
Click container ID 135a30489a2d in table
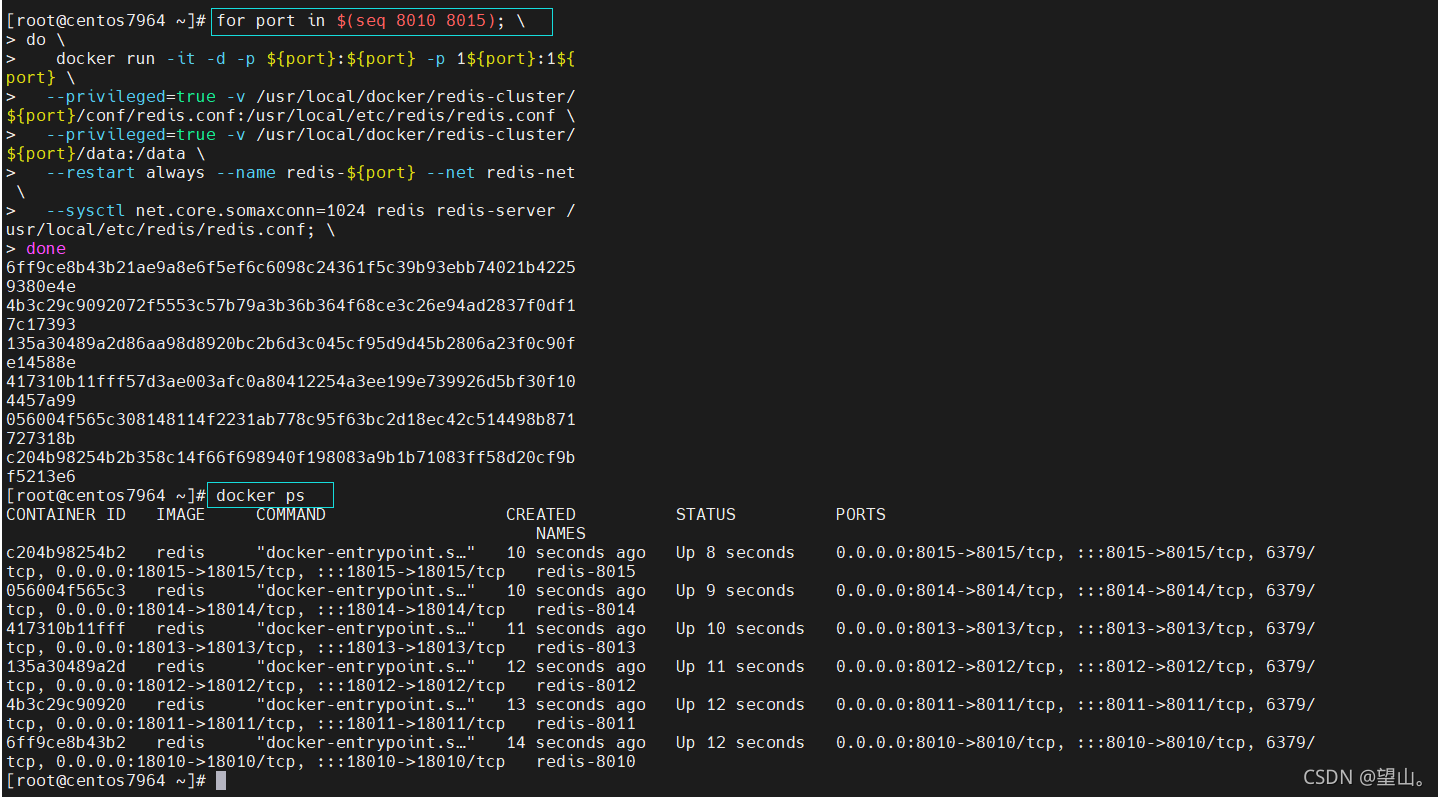(66, 667)
